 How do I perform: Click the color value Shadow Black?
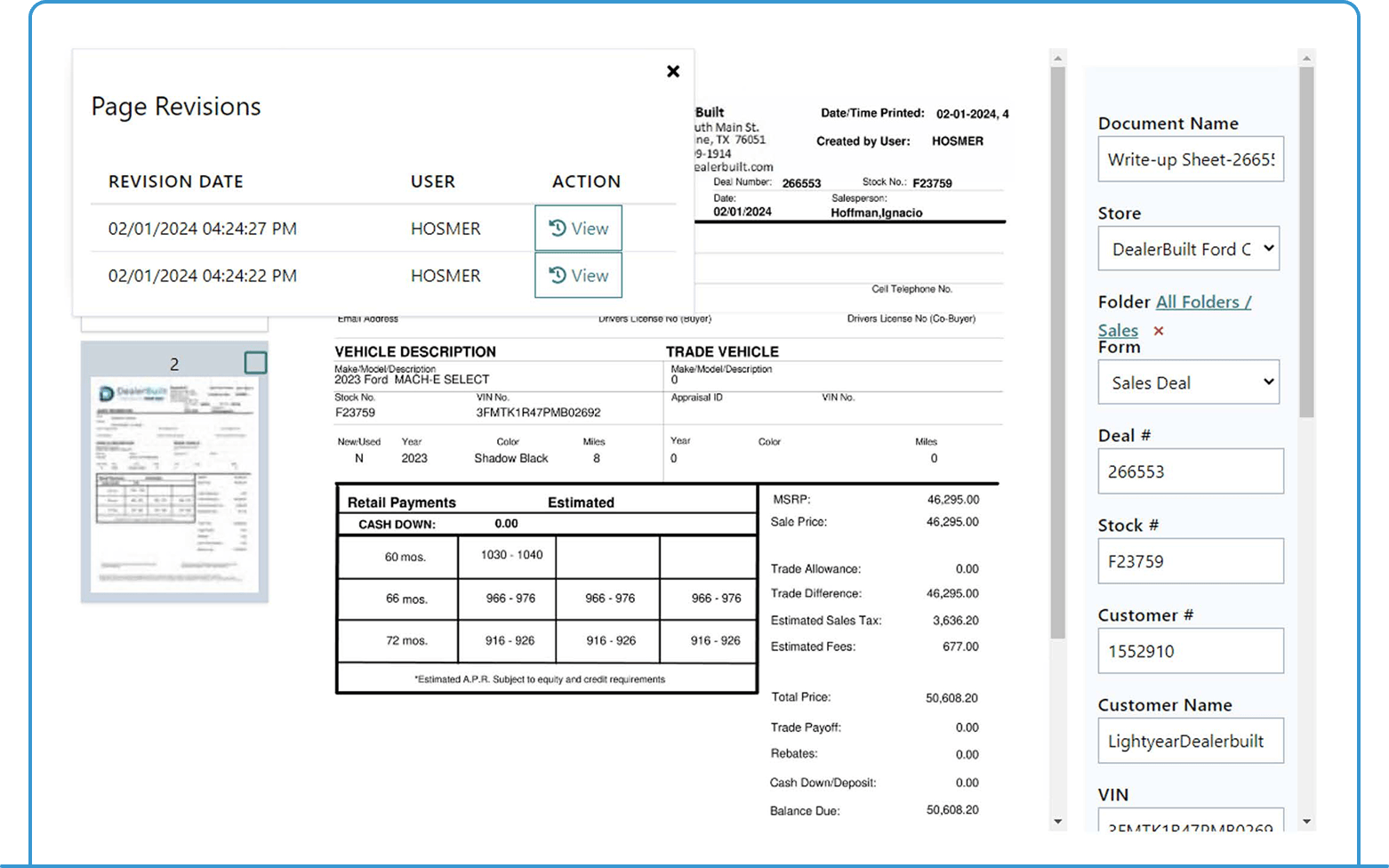click(511, 458)
